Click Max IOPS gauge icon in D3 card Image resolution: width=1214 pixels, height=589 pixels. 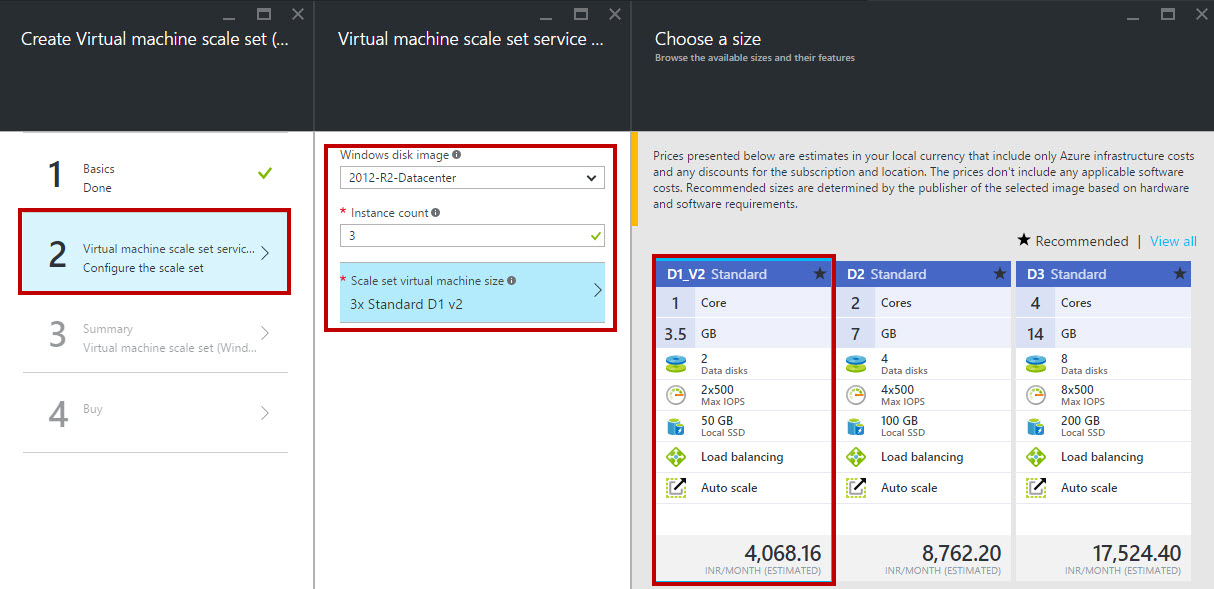coord(1036,395)
